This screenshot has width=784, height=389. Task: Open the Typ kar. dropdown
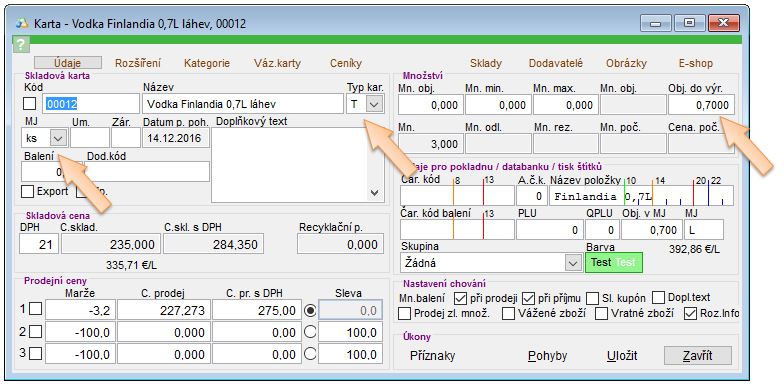point(373,104)
